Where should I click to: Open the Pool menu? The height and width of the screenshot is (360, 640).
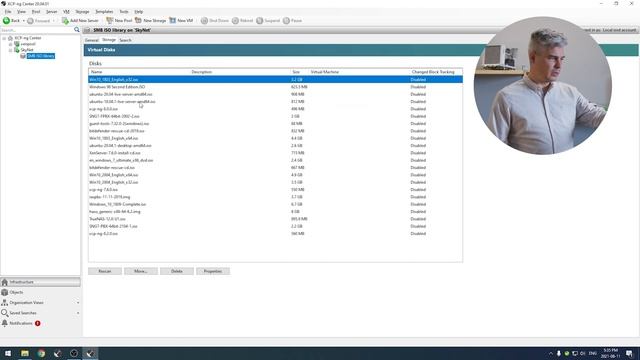pos(36,11)
